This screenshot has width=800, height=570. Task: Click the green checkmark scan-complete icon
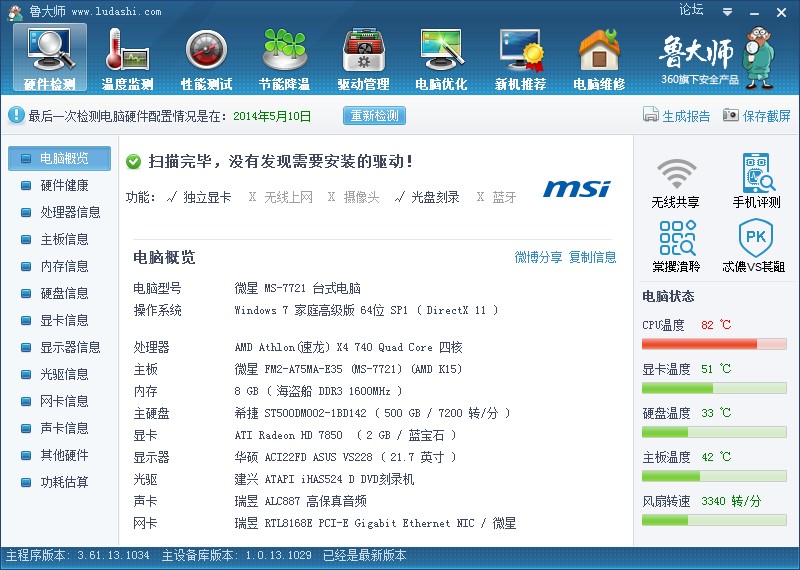tap(134, 162)
